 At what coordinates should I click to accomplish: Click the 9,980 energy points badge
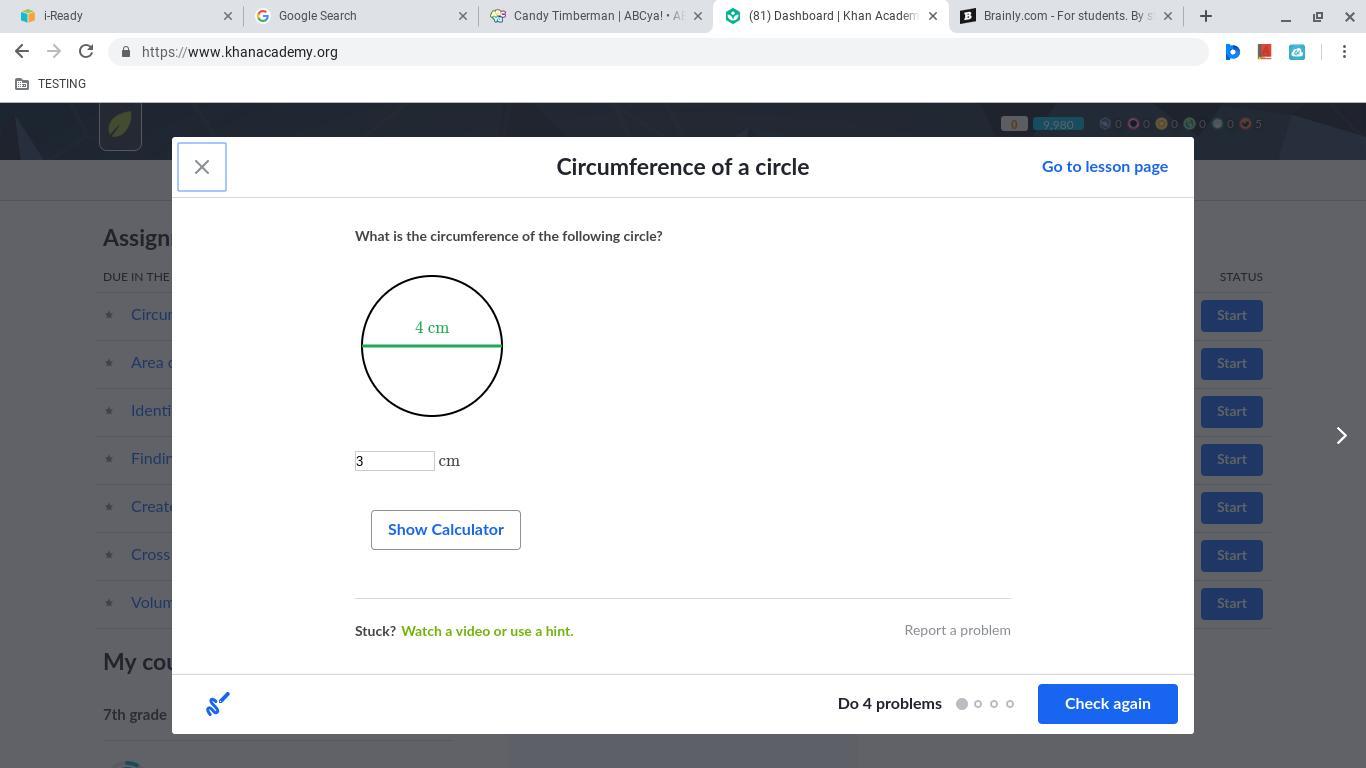[1058, 124]
